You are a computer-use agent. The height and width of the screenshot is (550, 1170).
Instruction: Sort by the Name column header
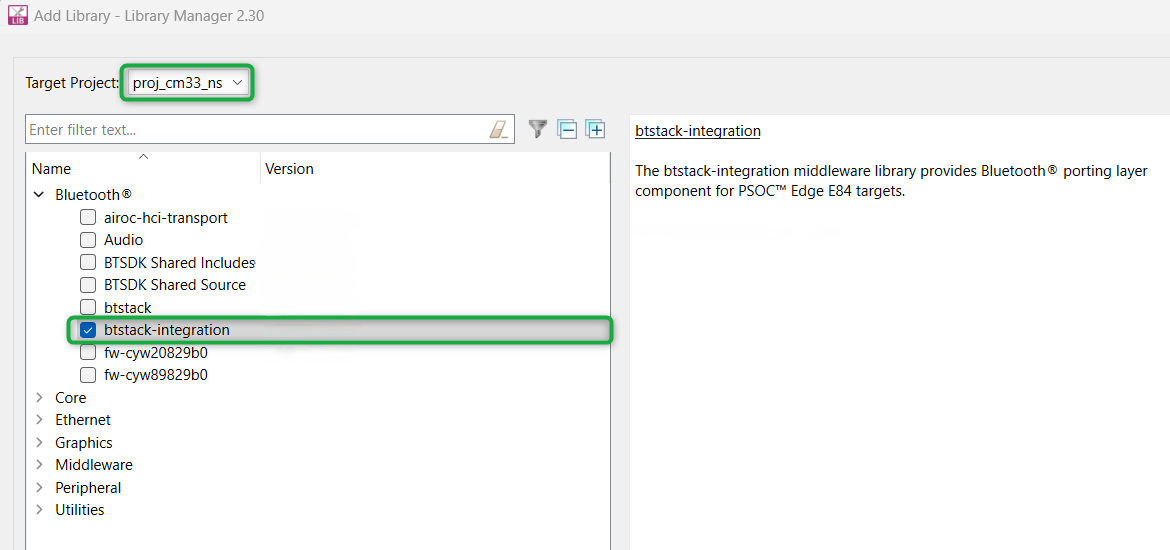[52, 169]
